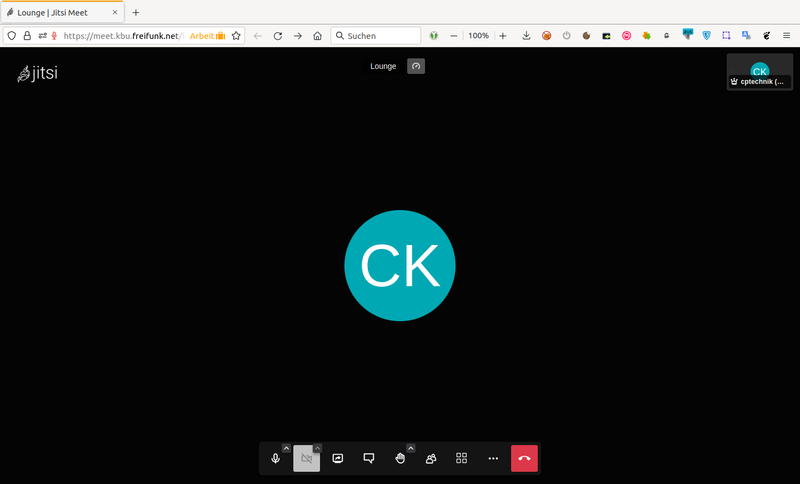
Task: Hang up the call
Action: coord(525,458)
